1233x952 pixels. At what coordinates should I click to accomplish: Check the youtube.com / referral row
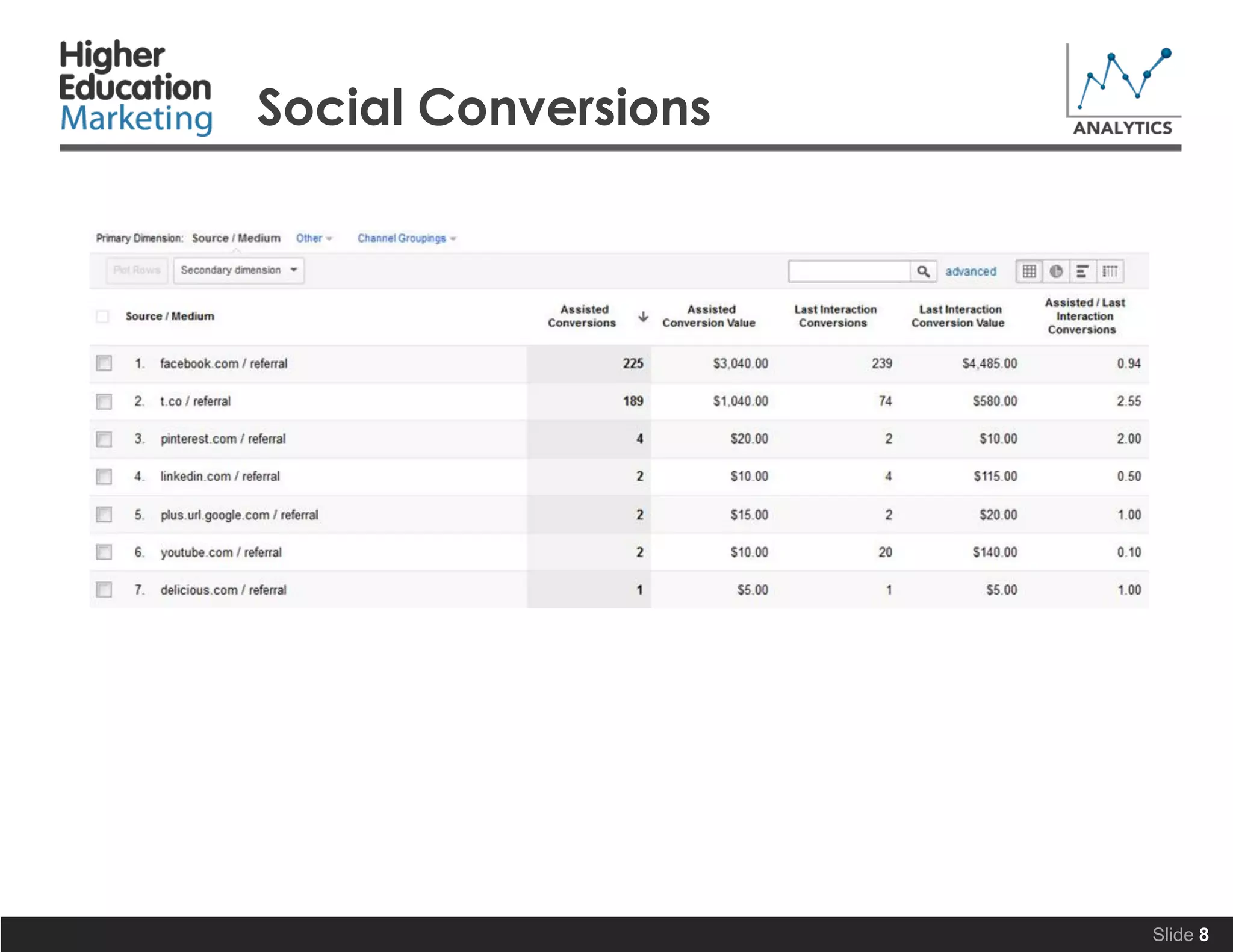pos(104,552)
